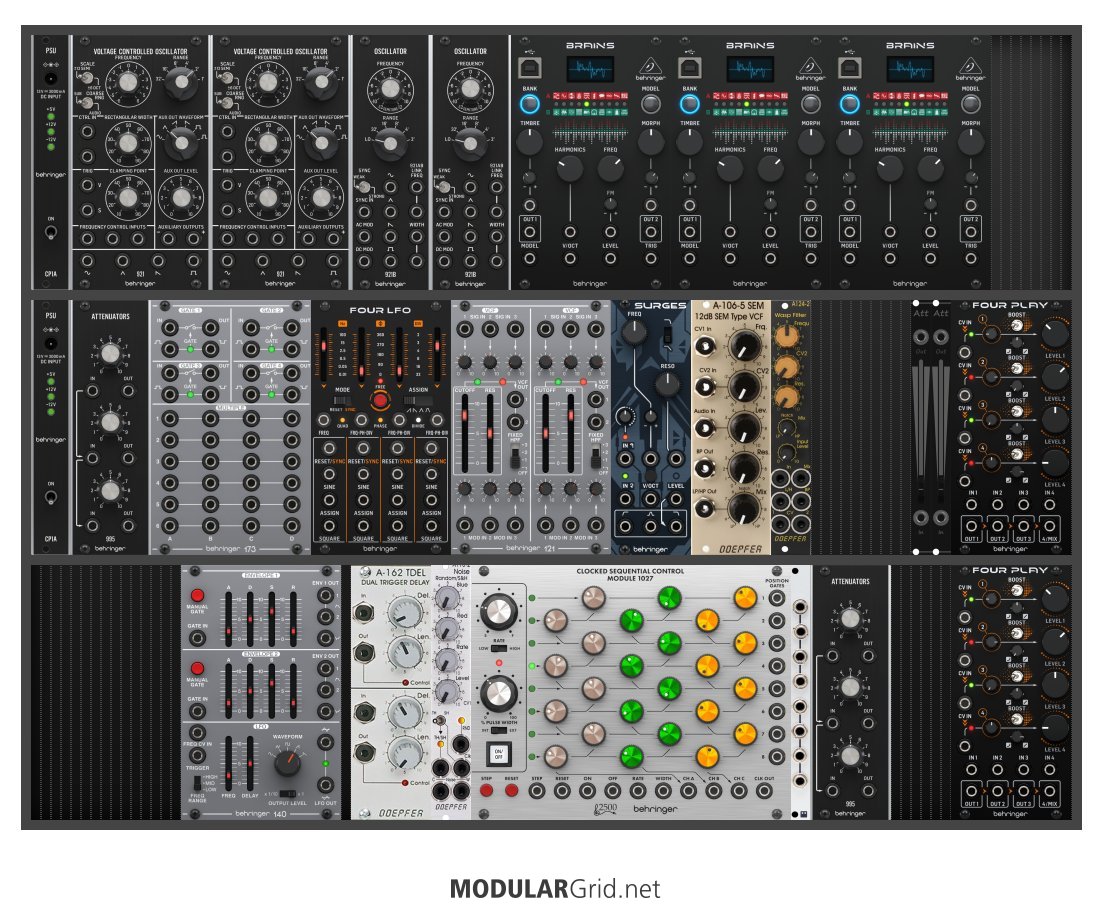
Task: Toggle the INT/EXT switch on Module 1027
Action: point(499,730)
